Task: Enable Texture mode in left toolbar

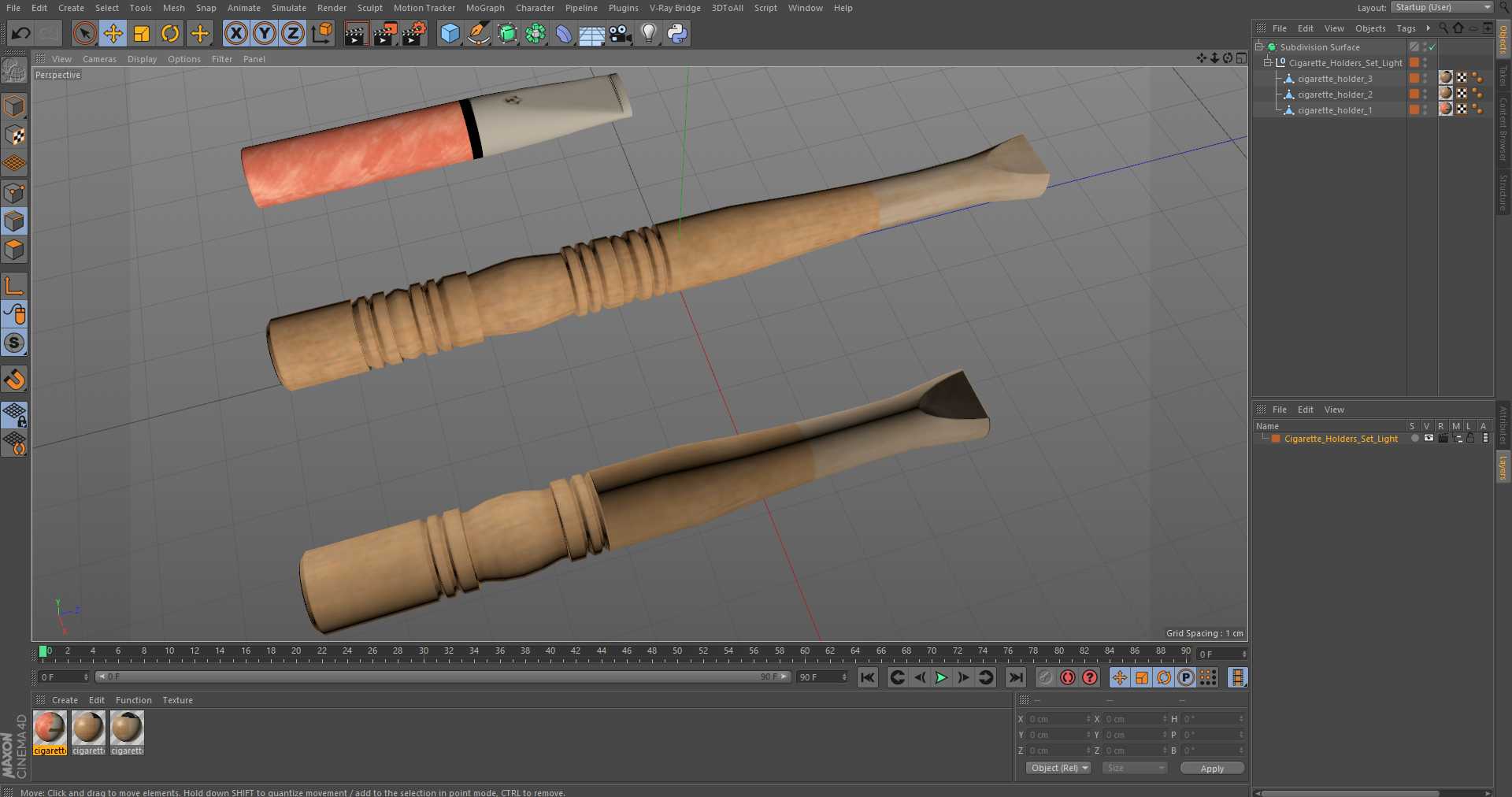Action: point(14,135)
